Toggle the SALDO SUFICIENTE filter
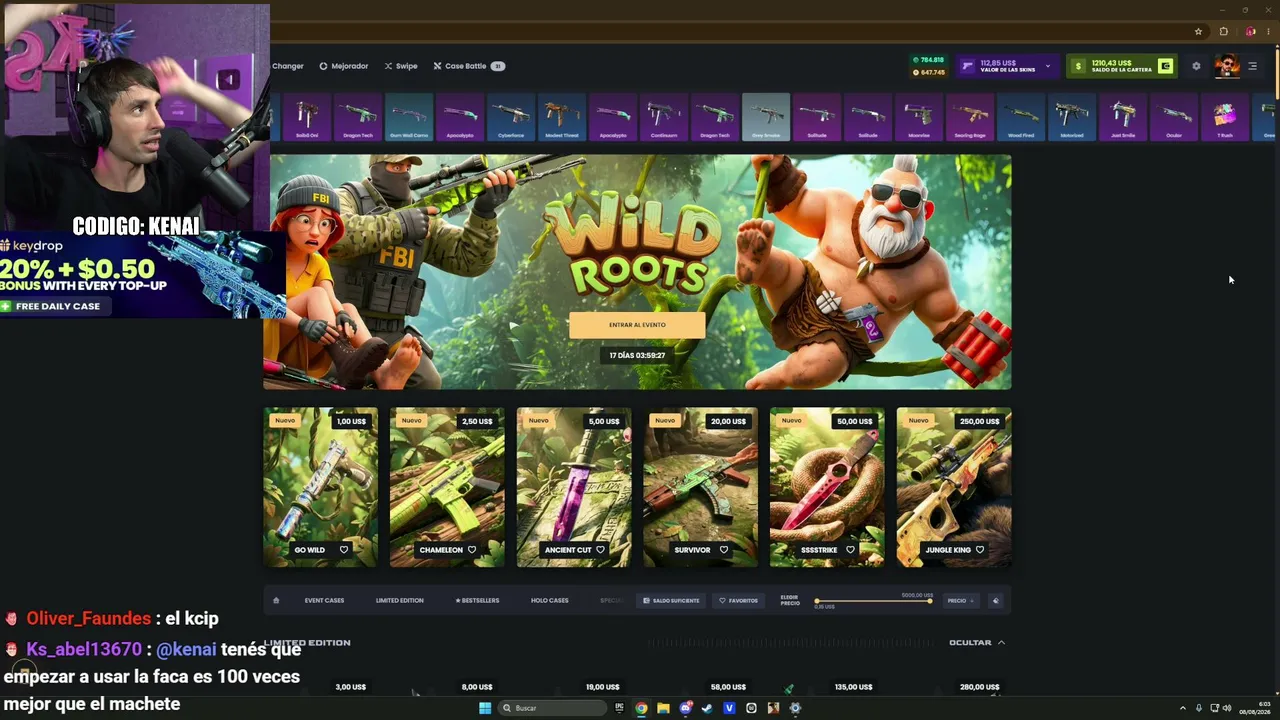This screenshot has height=720, width=1280. pyautogui.click(x=671, y=601)
